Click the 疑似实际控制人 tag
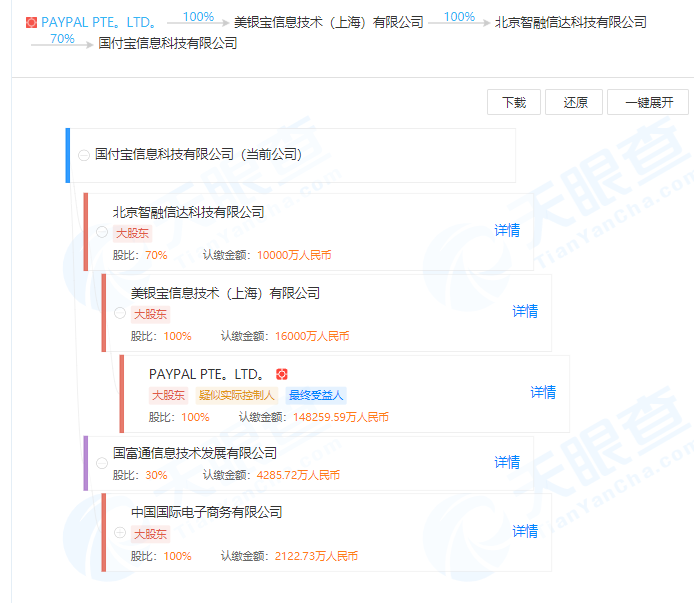This screenshot has width=694, height=603. point(237,395)
